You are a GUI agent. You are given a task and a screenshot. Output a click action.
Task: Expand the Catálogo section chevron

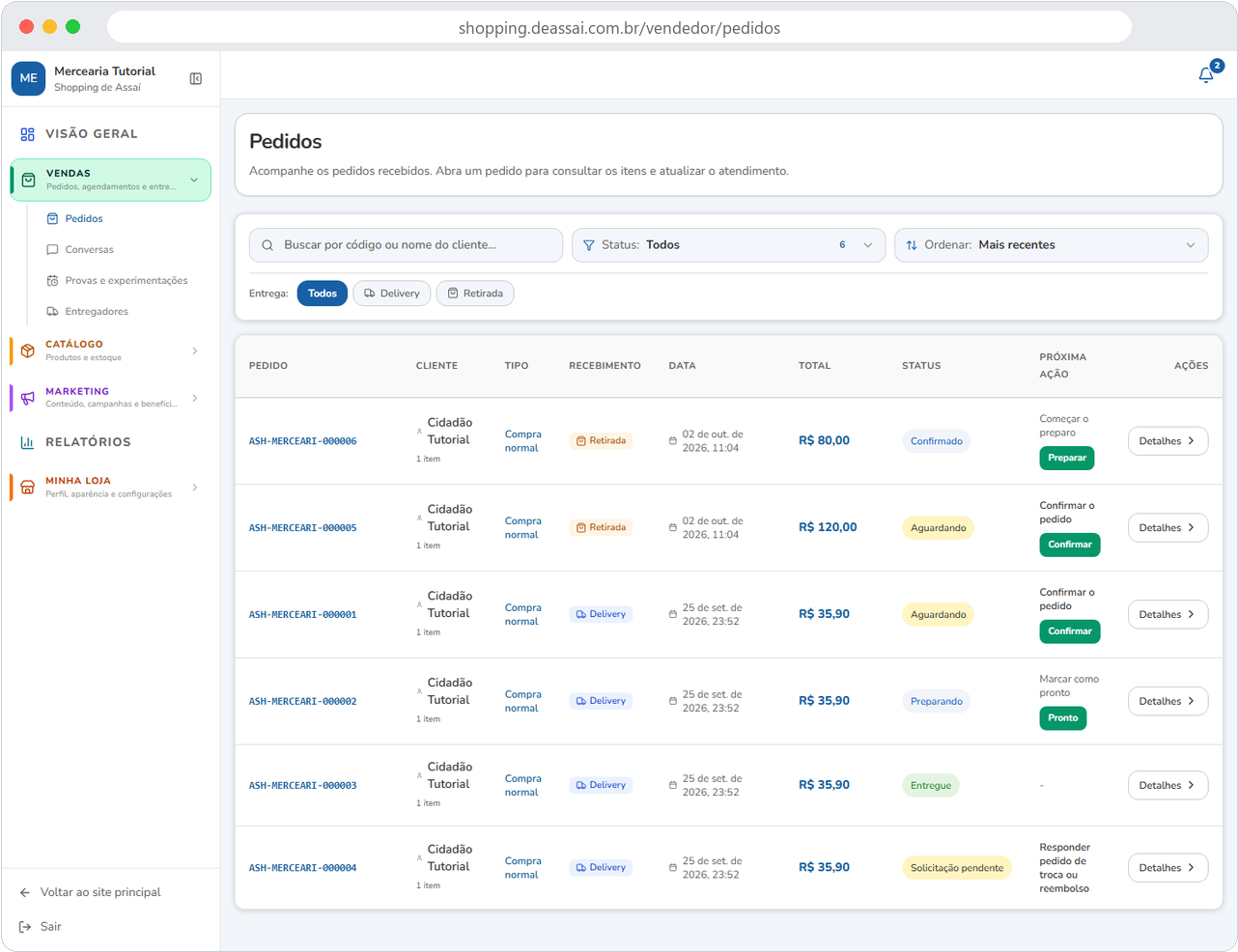tap(195, 350)
